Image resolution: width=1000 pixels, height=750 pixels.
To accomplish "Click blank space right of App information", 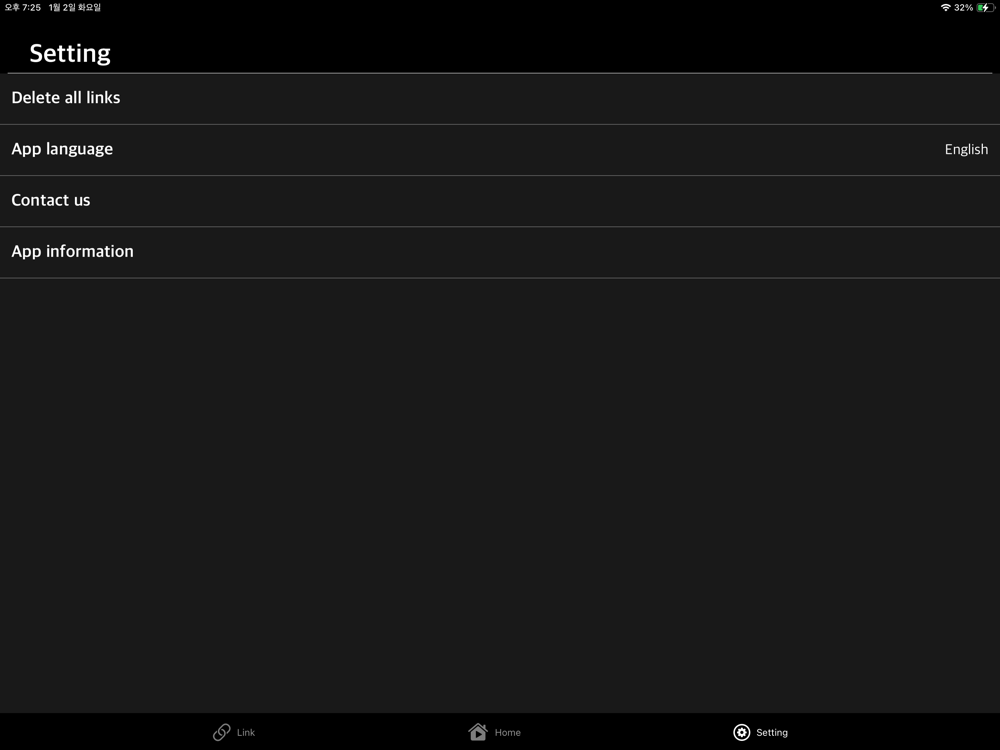I will (x=567, y=252).
